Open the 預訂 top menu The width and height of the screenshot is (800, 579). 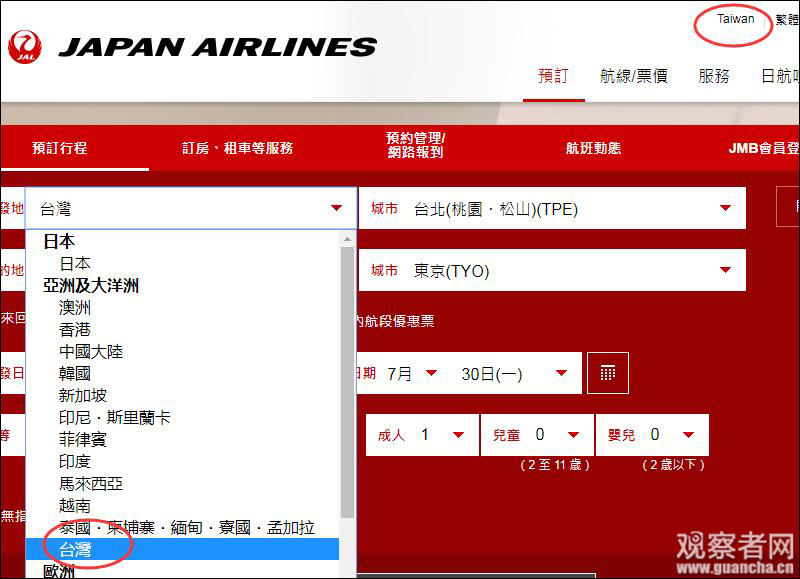[553, 76]
